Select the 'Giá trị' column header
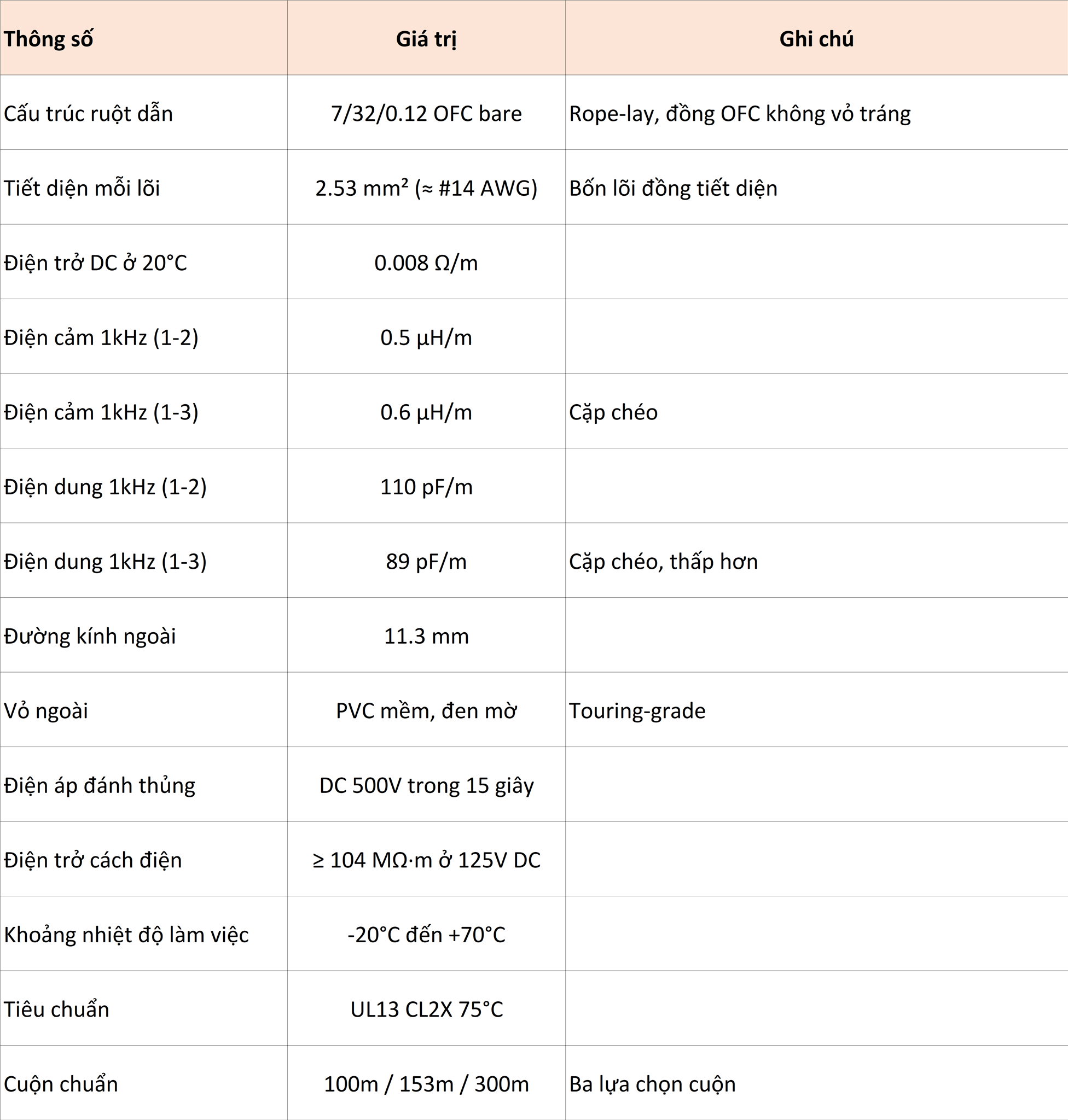Screen dimensions: 1068x1120 [426, 38]
